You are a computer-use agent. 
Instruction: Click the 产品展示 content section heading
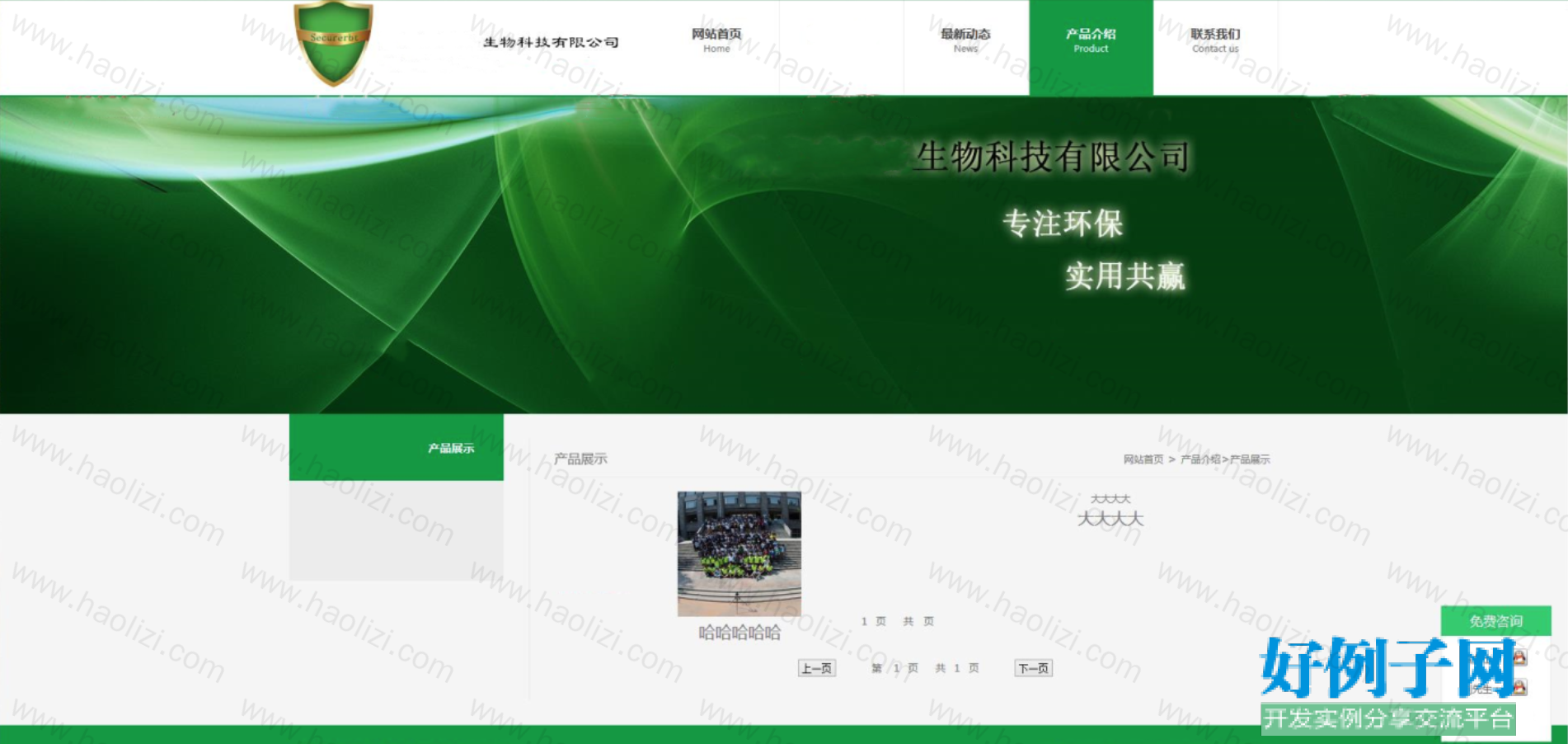coord(580,459)
